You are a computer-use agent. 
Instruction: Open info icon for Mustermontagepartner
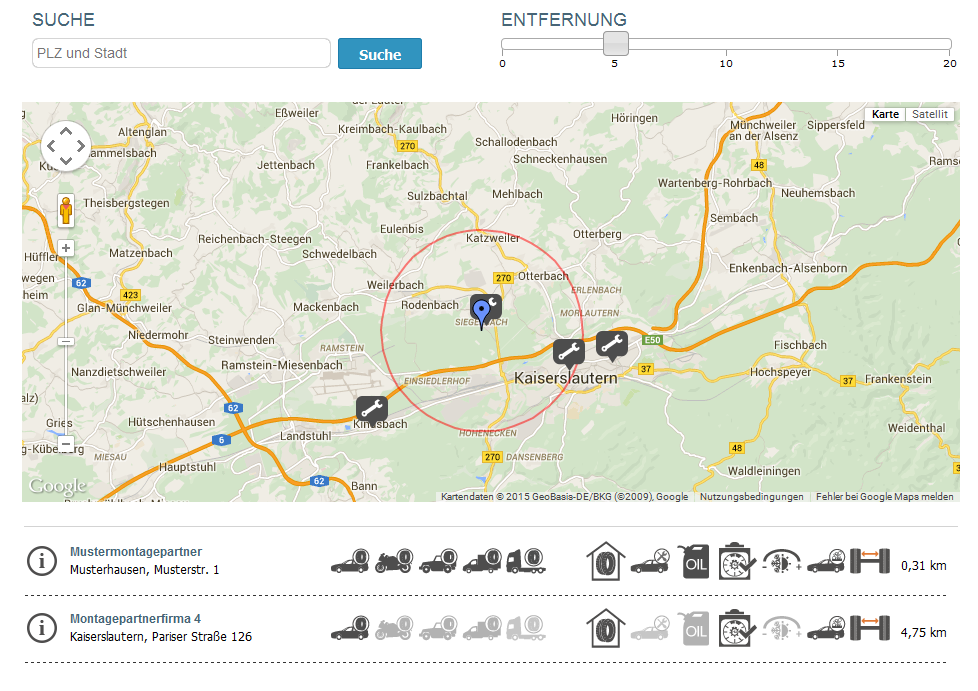(x=42, y=561)
